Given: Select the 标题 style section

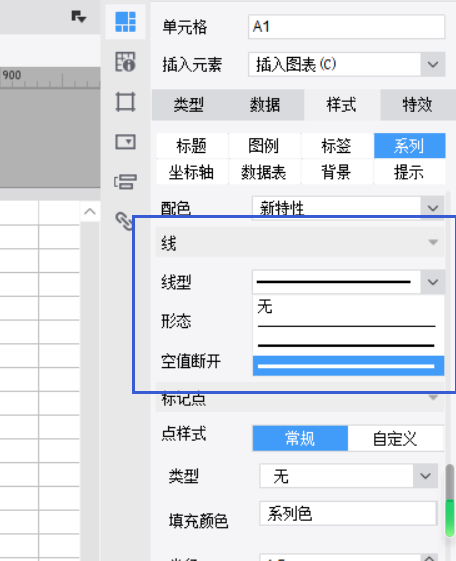Looking at the screenshot, I should click(x=192, y=146).
